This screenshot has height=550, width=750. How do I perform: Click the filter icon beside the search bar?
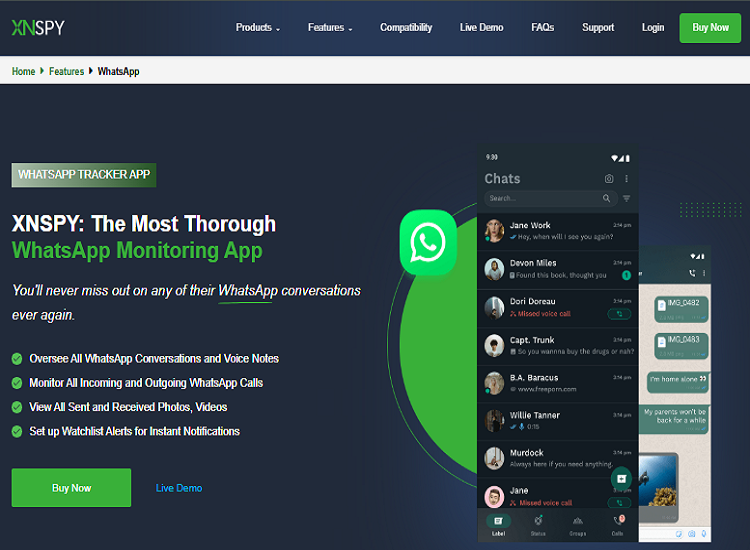coord(627,198)
